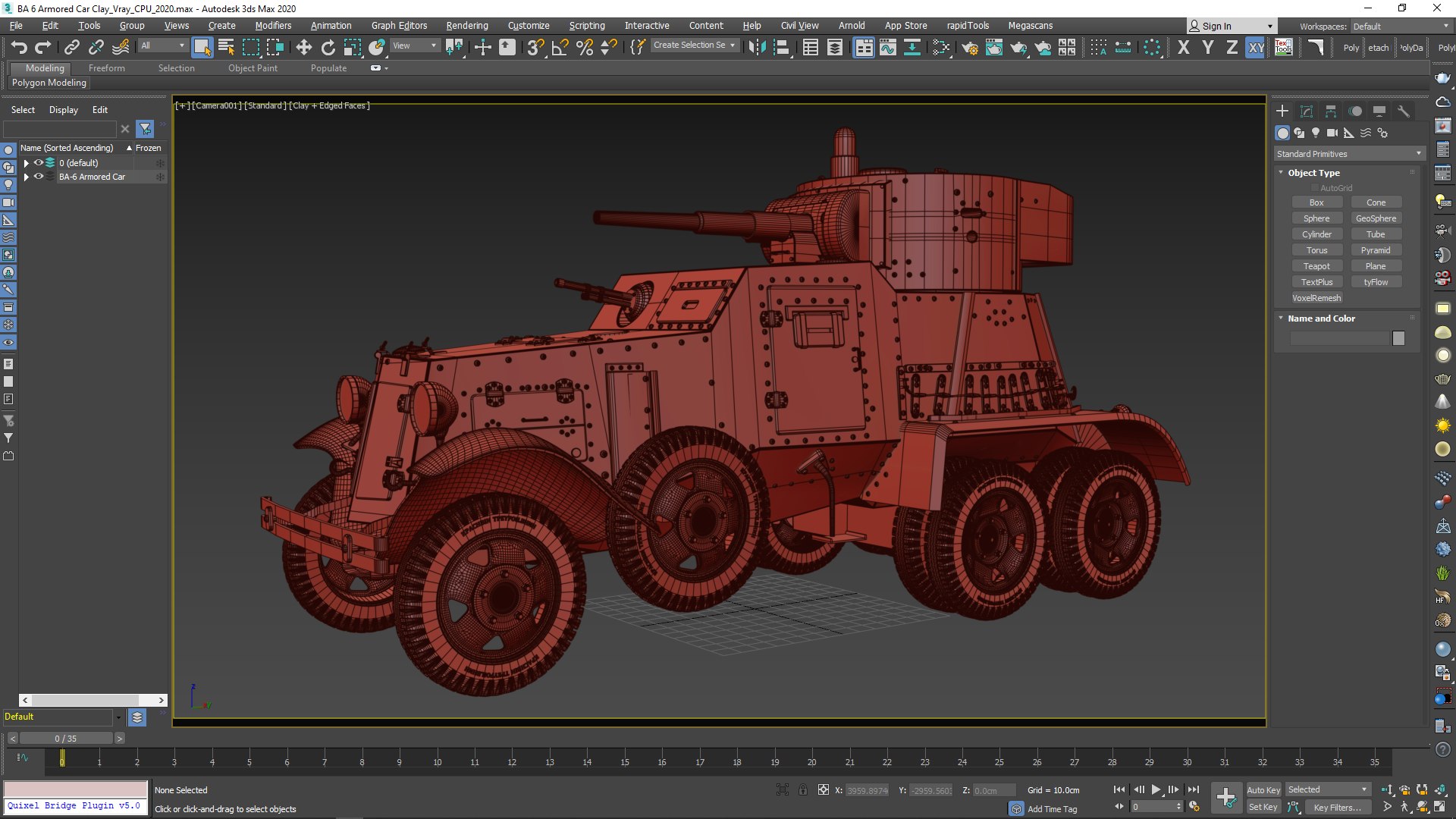Image resolution: width=1456 pixels, height=819 pixels.
Task: Toggle the Auto Key button
Action: point(1263,790)
